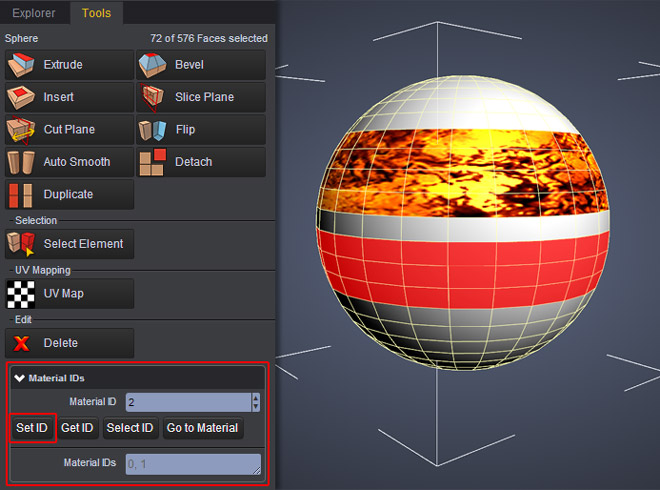Click the Sphere object name label
660x490 pixels.
(21, 38)
